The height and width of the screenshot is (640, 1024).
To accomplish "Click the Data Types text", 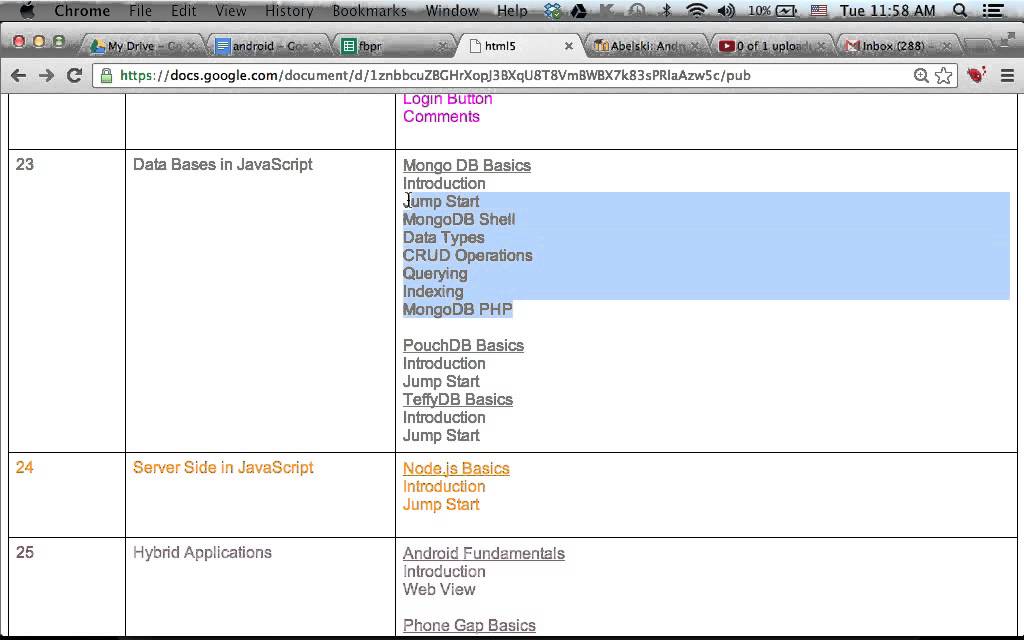I will [443, 238].
